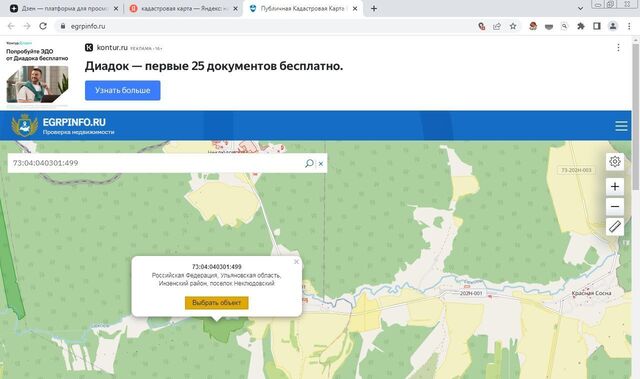The width and height of the screenshot is (640, 379).
Task: Reload the egrpinfo.ru page
Action: click(43, 26)
